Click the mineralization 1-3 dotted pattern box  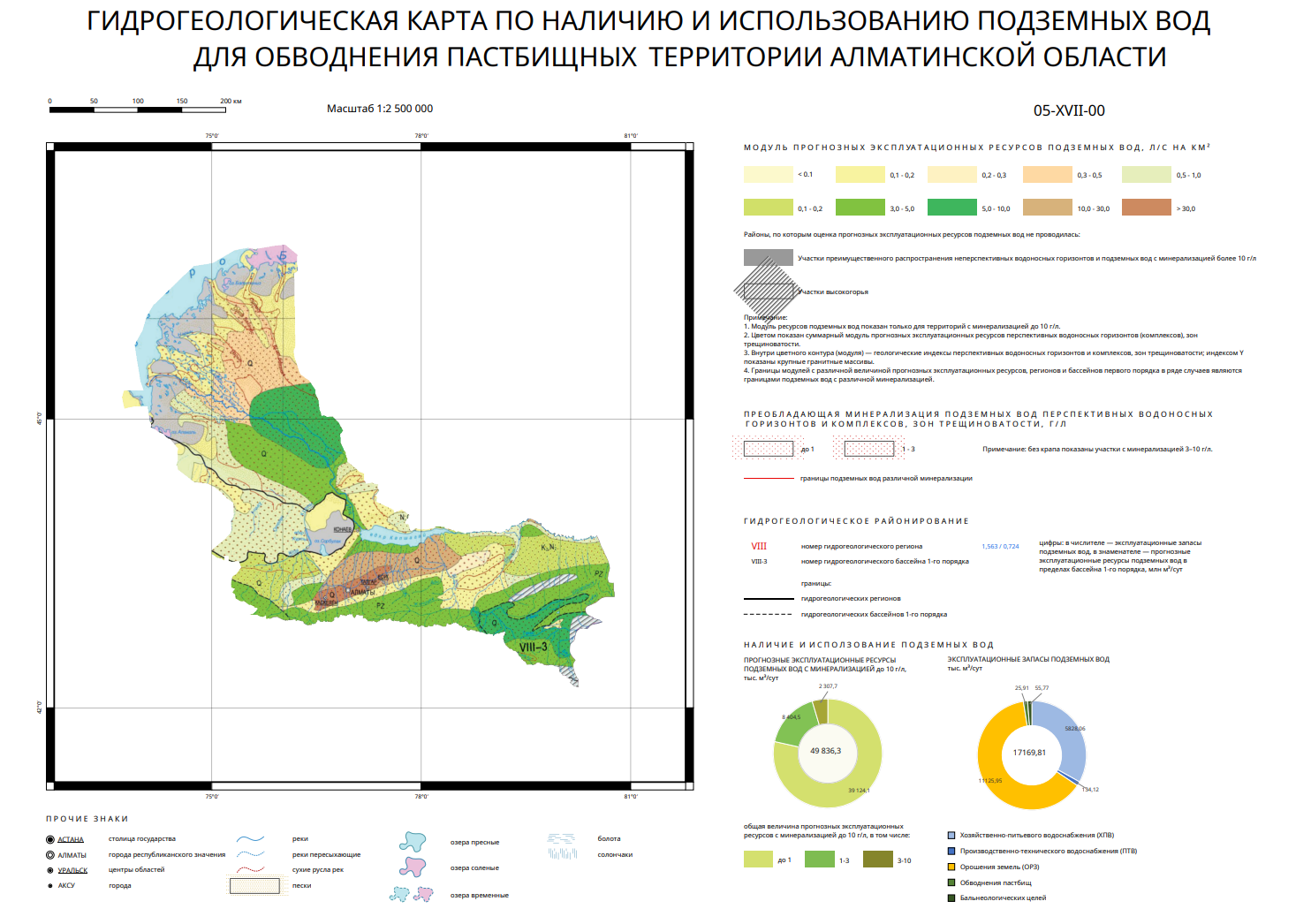pyautogui.click(x=869, y=449)
